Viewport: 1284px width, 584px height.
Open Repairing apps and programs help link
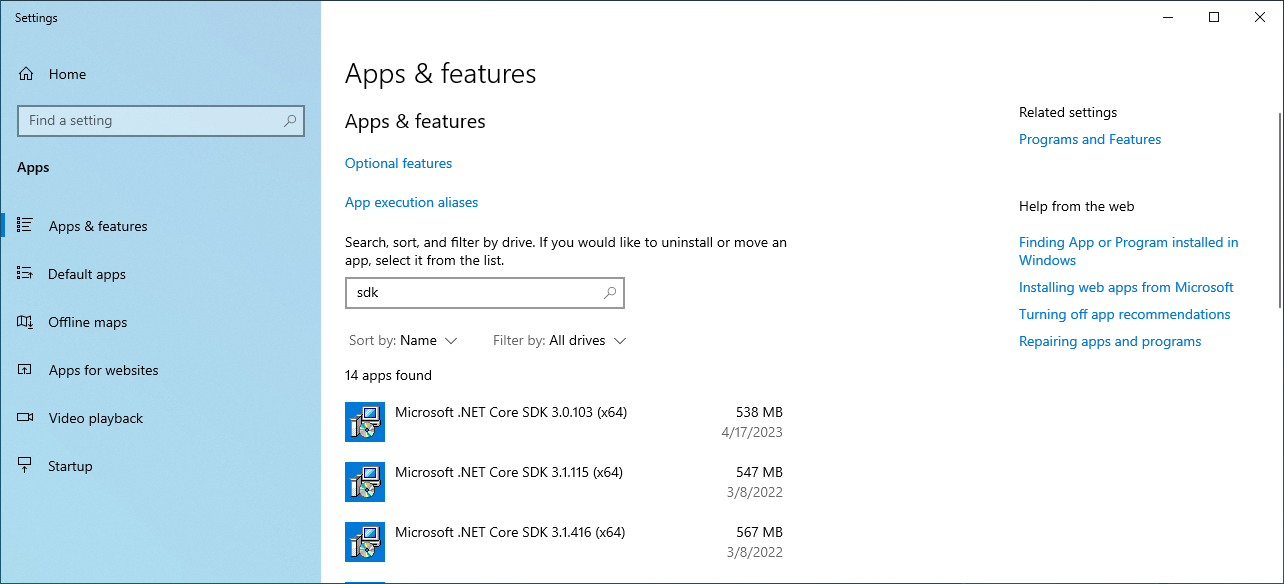point(1110,341)
